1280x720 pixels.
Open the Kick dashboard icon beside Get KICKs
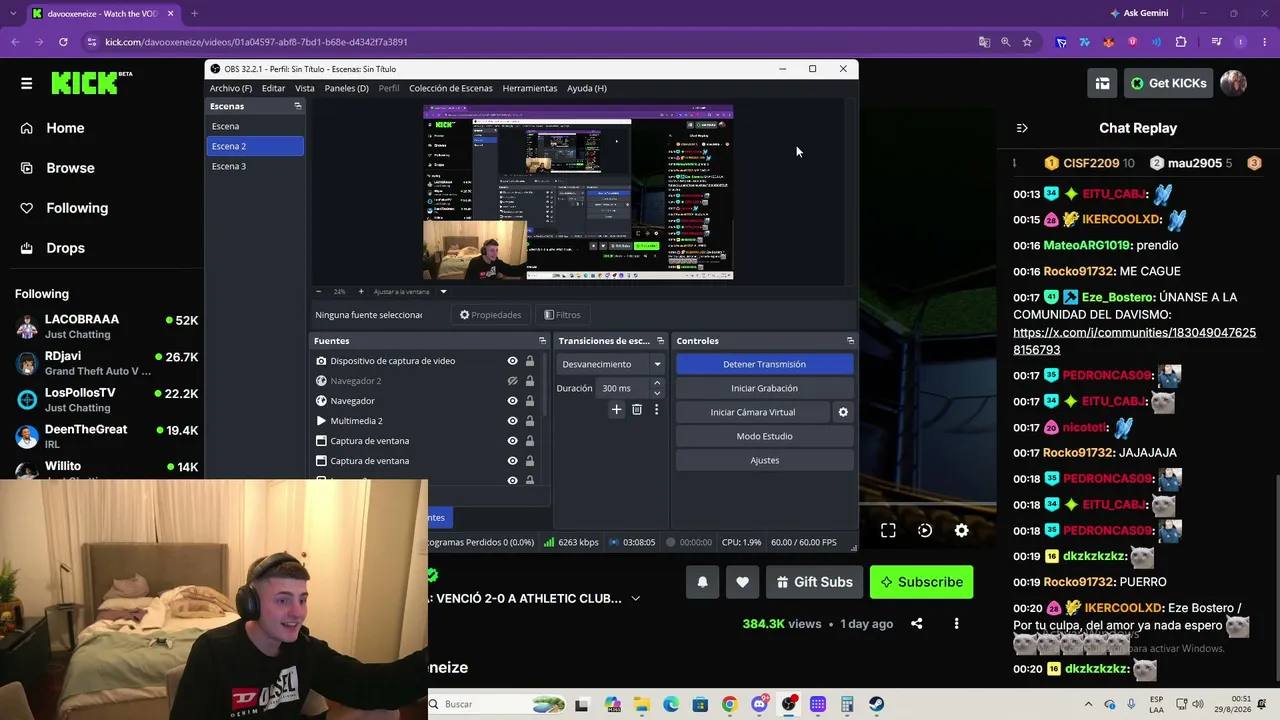pyautogui.click(x=1102, y=83)
